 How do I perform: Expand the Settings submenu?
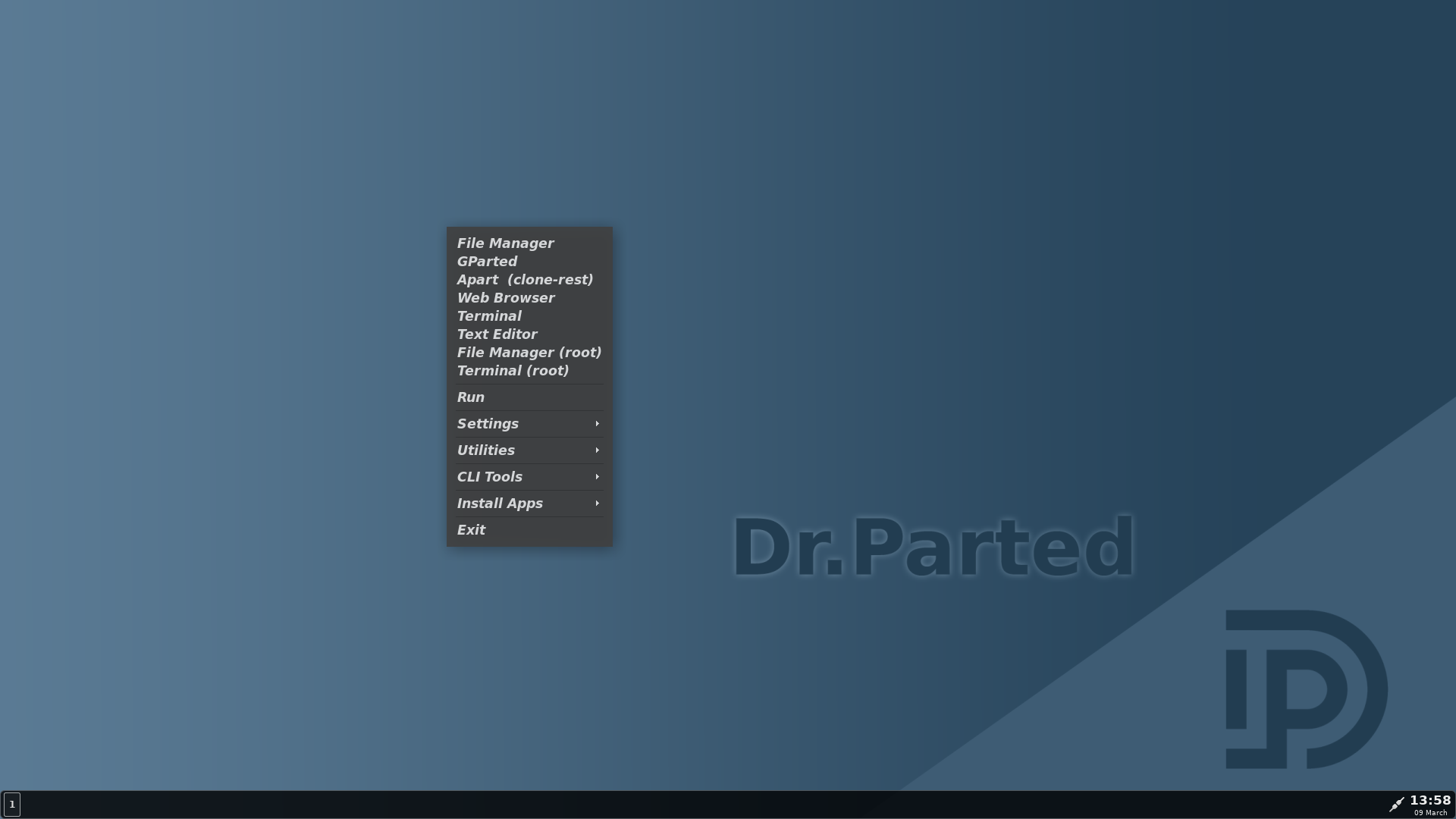coord(529,424)
